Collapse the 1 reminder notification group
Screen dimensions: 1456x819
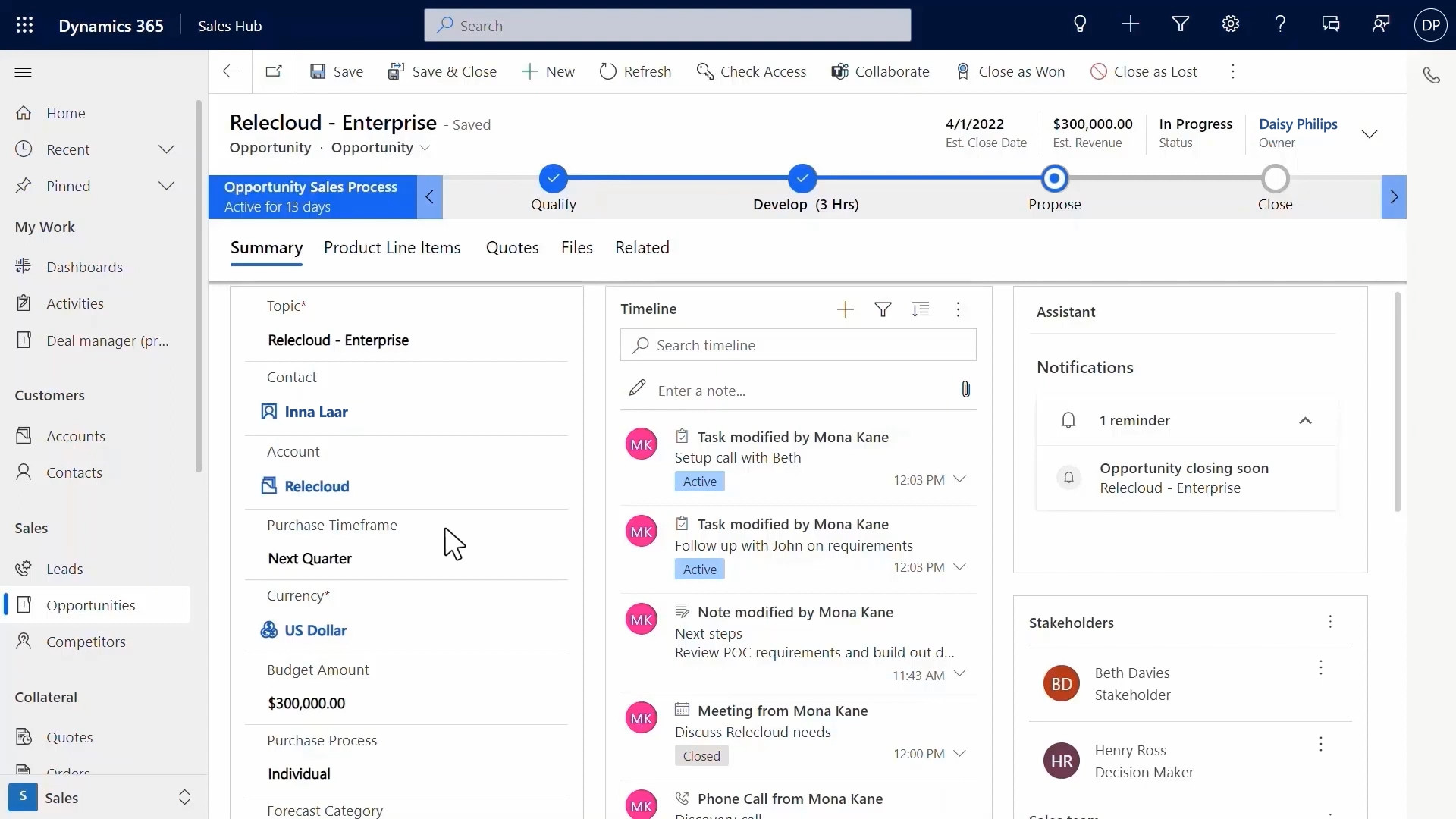pos(1304,421)
